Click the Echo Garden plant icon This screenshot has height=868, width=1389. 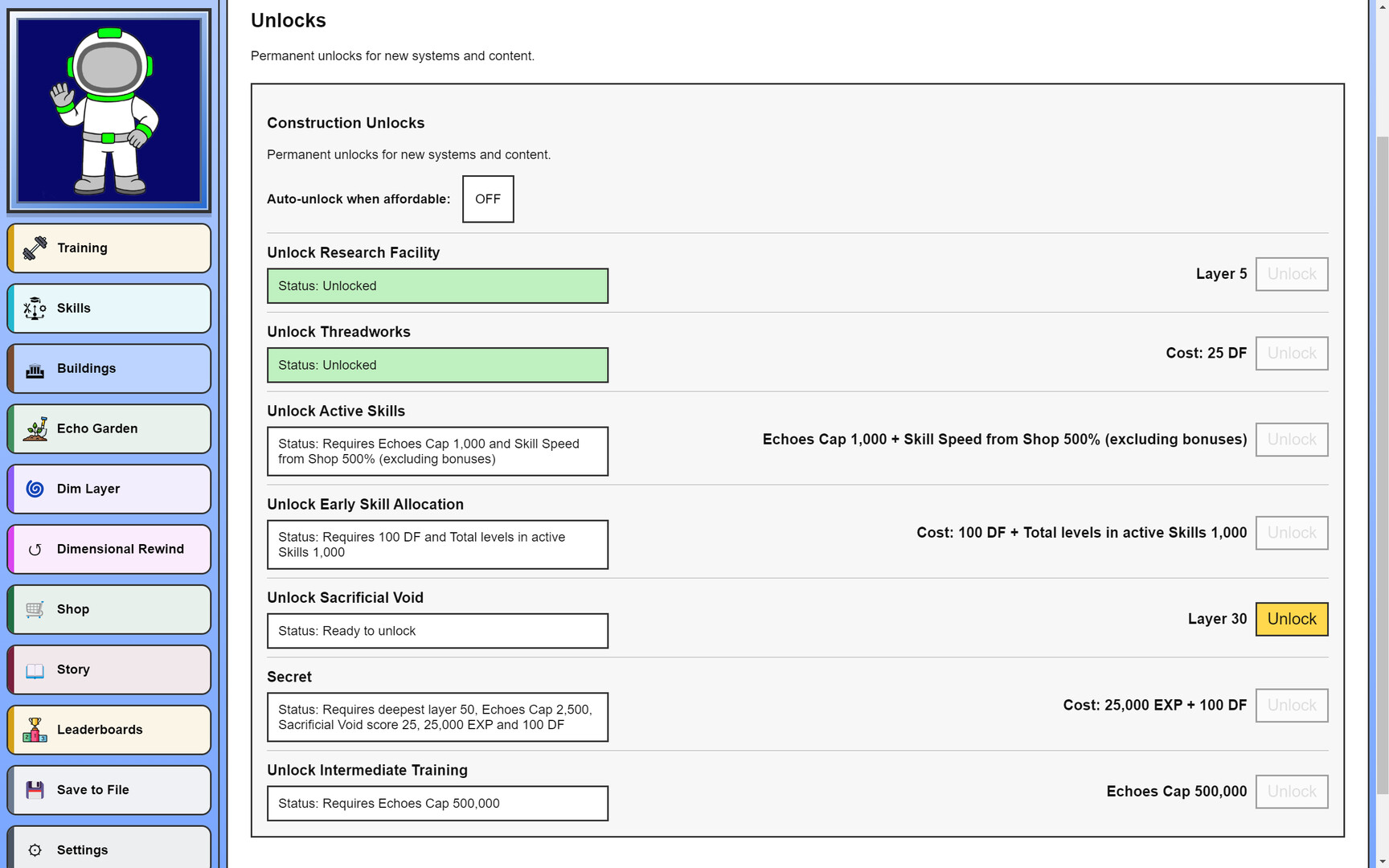(35, 429)
